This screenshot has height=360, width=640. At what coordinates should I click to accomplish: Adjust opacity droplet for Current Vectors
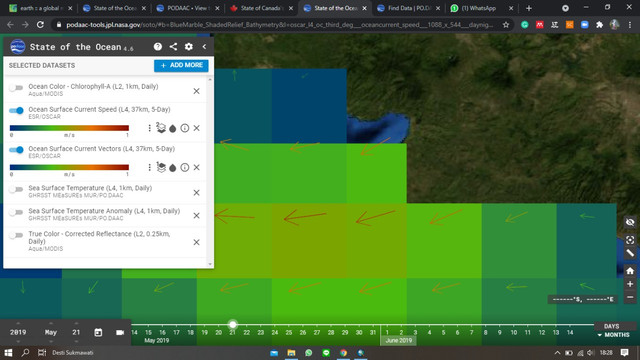pyautogui.click(x=173, y=168)
